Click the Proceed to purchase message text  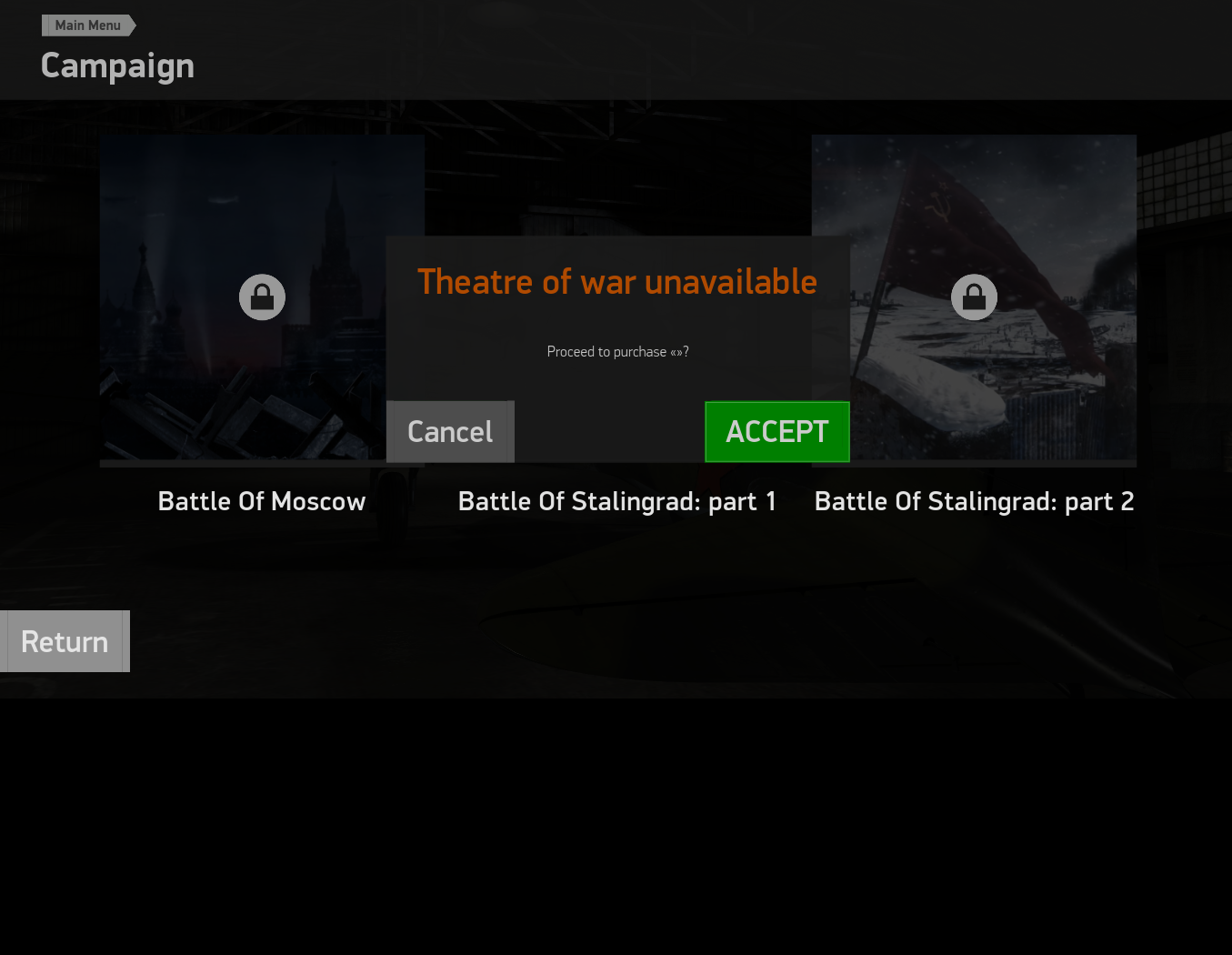click(617, 352)
